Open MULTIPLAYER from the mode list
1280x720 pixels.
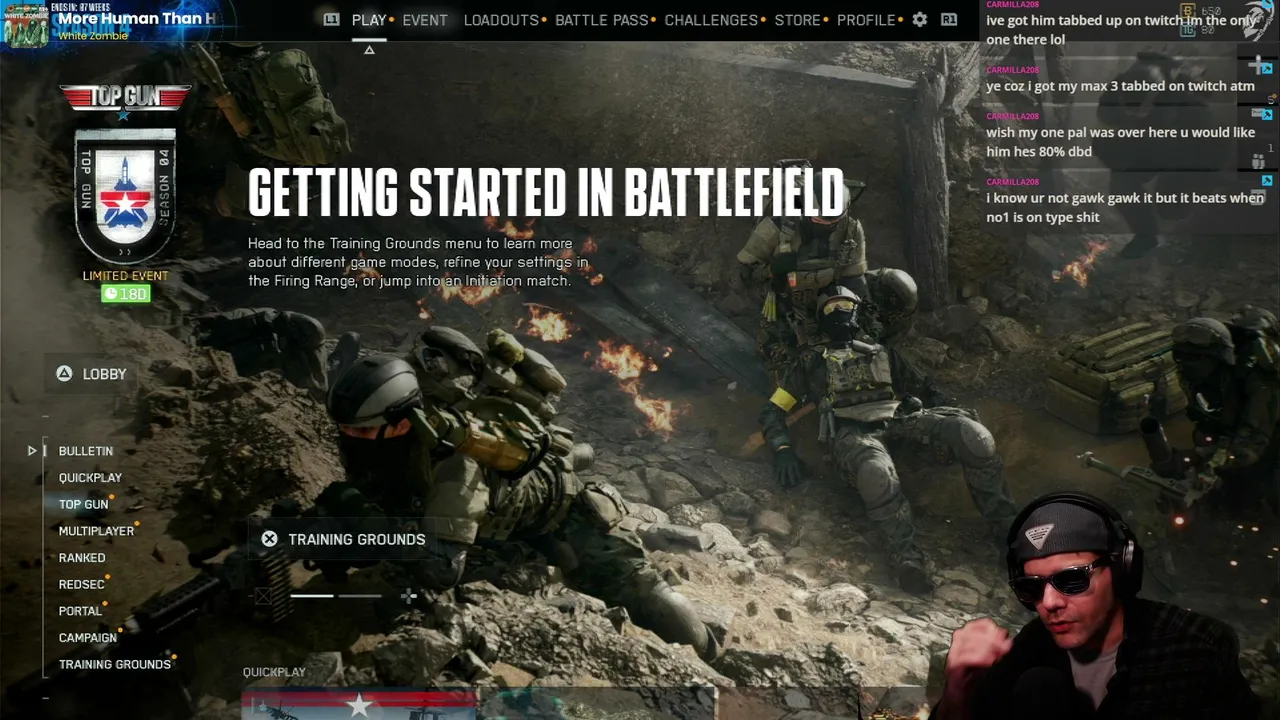pyautogui.click(x=96, y=531)
